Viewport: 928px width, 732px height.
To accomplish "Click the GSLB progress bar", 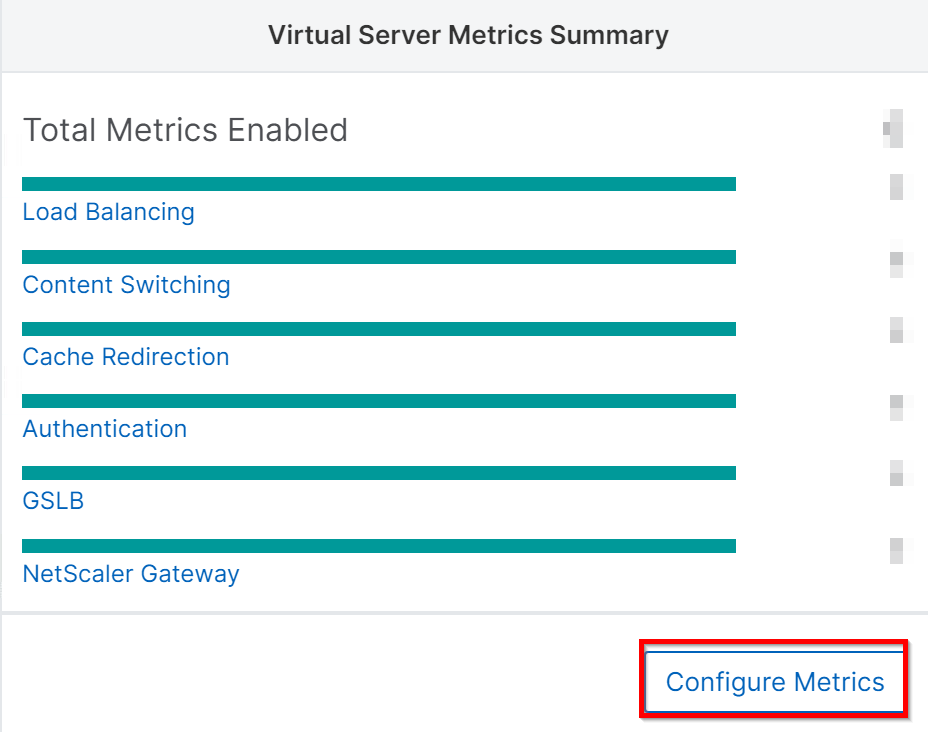I will [379, 473].
